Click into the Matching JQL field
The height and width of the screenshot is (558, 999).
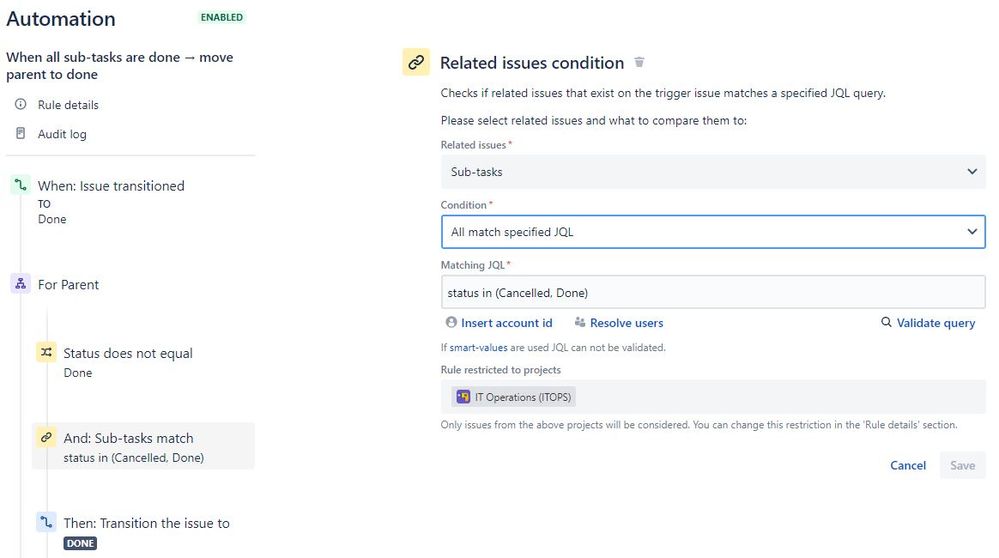click(713, 292)
